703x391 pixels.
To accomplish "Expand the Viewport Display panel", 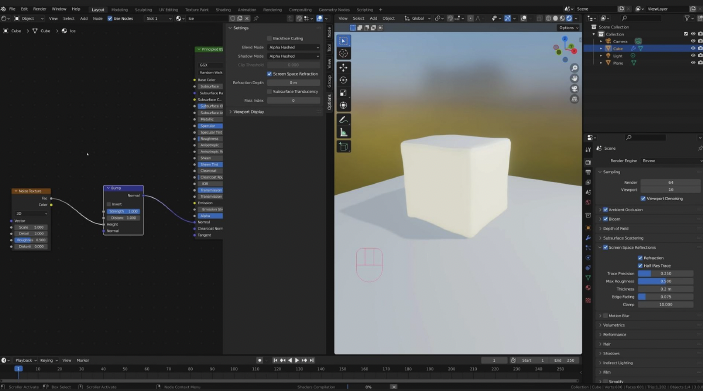I will point(248,112).
